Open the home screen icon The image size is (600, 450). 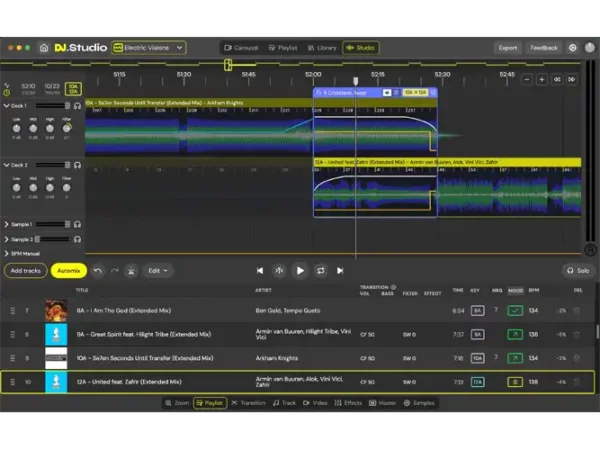pos(44,48)
